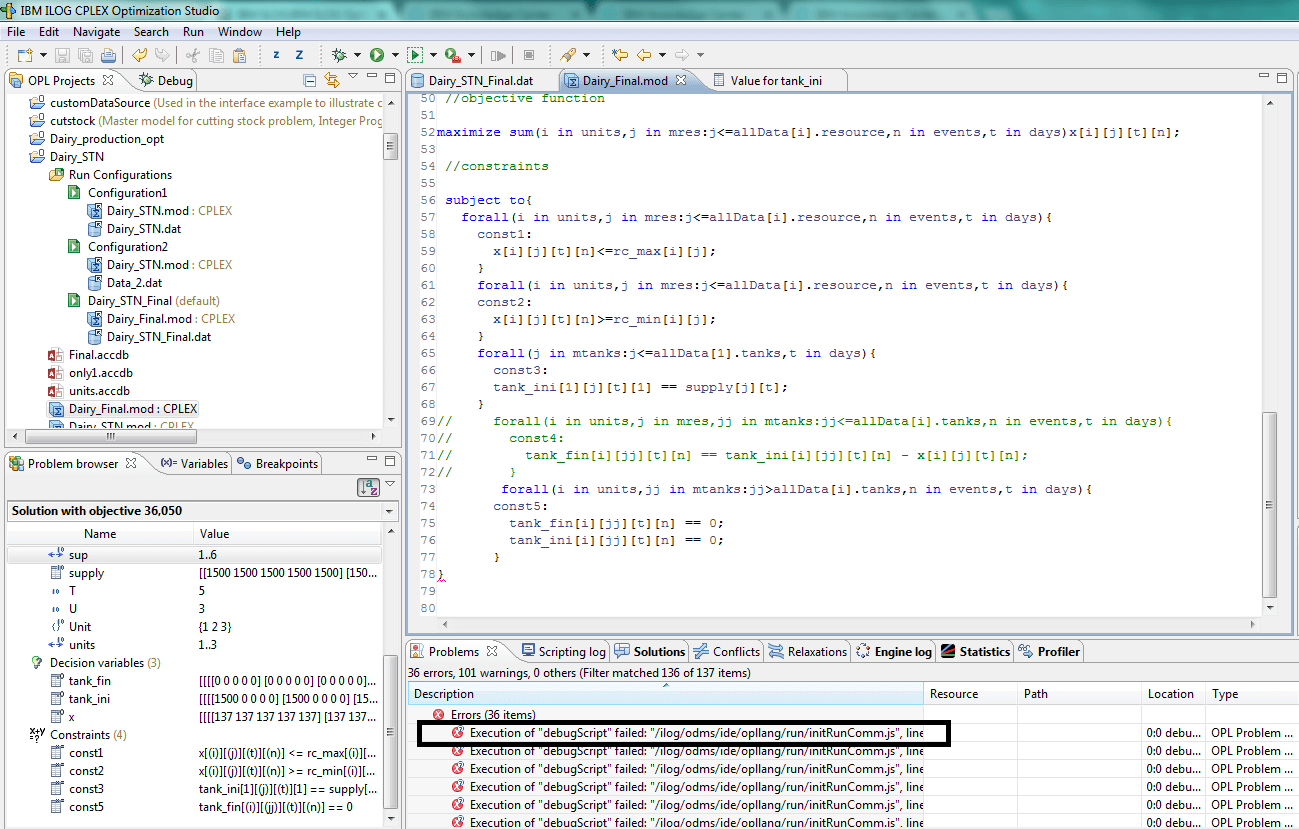
Task: Switch to the Variables tab
Action: click(x=195, y=463)
